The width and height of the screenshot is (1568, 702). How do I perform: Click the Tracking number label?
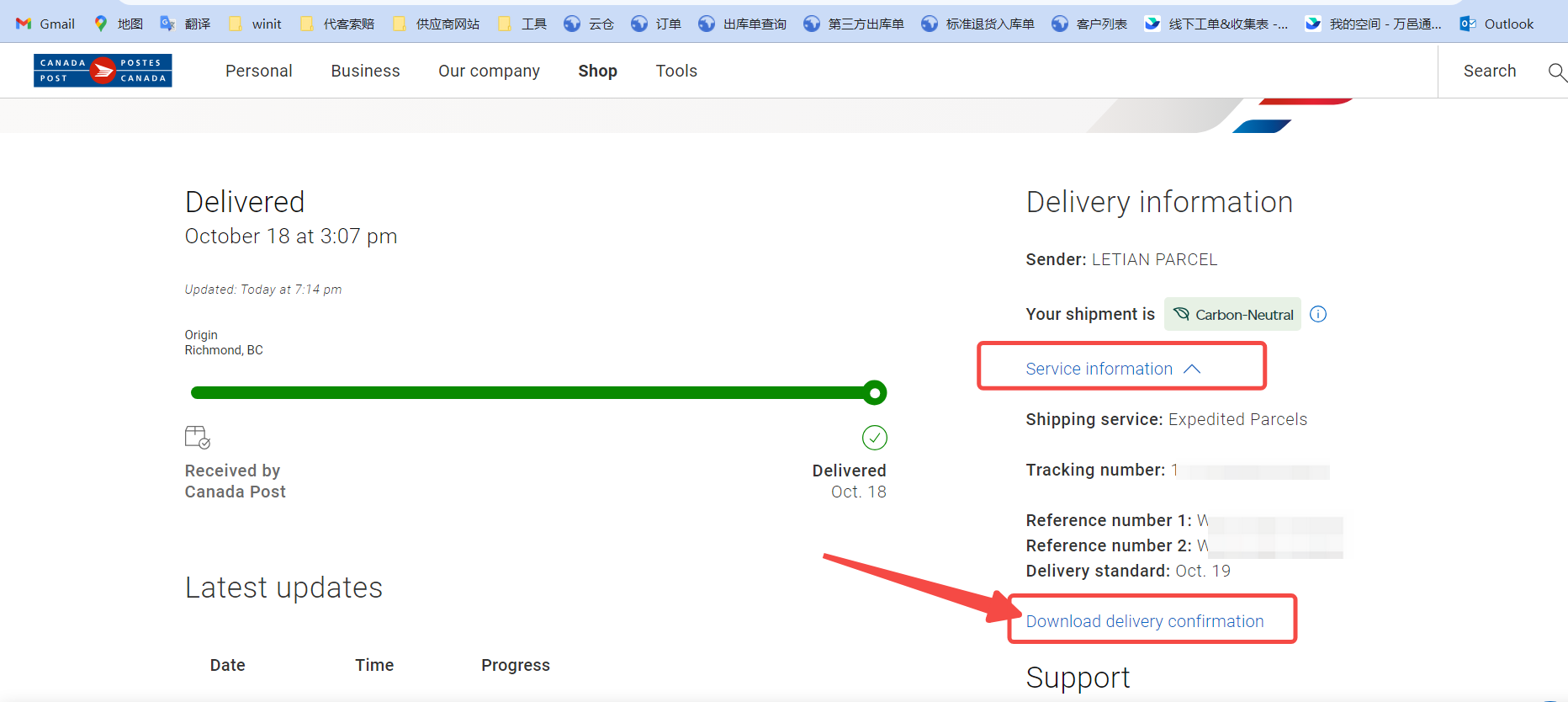point(1095,470)
